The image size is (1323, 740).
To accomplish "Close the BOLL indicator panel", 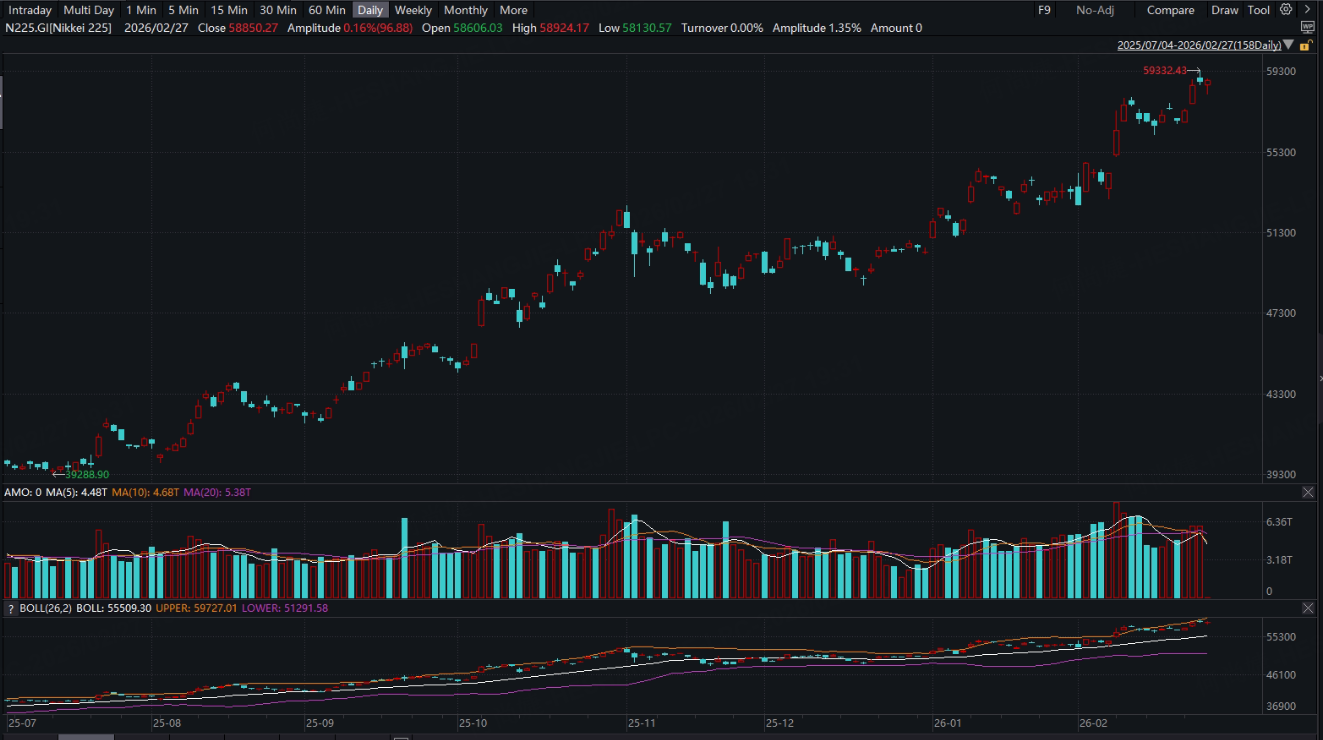I will [x=1308, y=608].
